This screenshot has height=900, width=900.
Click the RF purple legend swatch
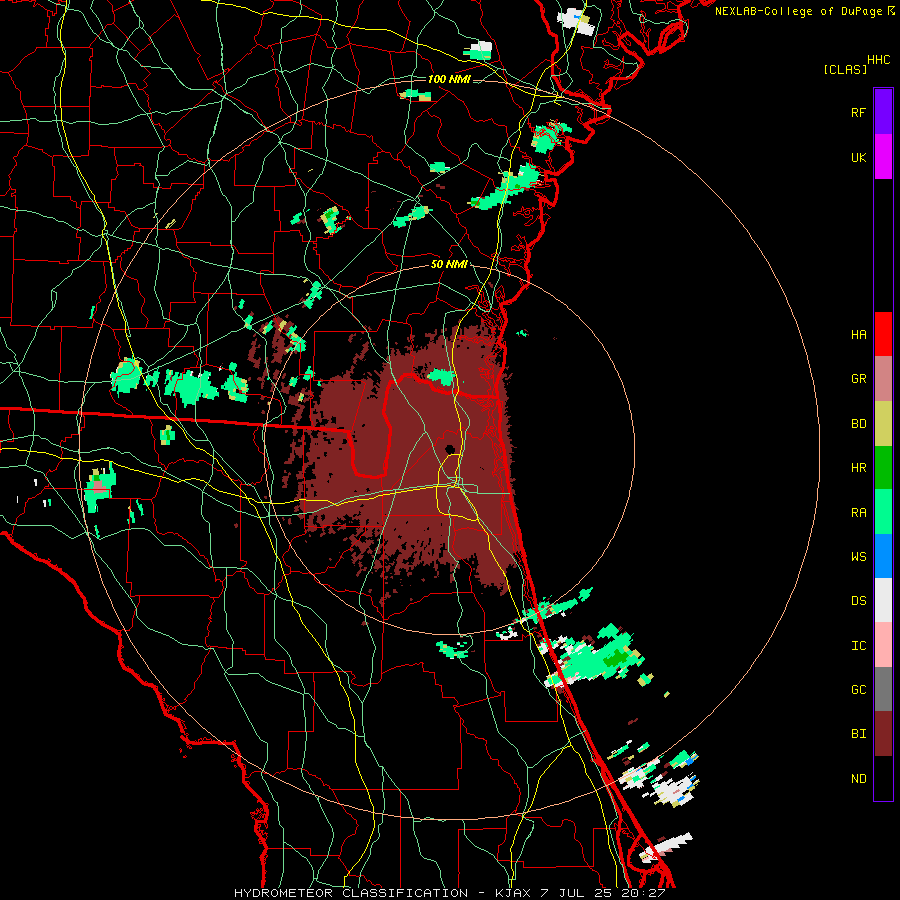click(x=883, y=112)
